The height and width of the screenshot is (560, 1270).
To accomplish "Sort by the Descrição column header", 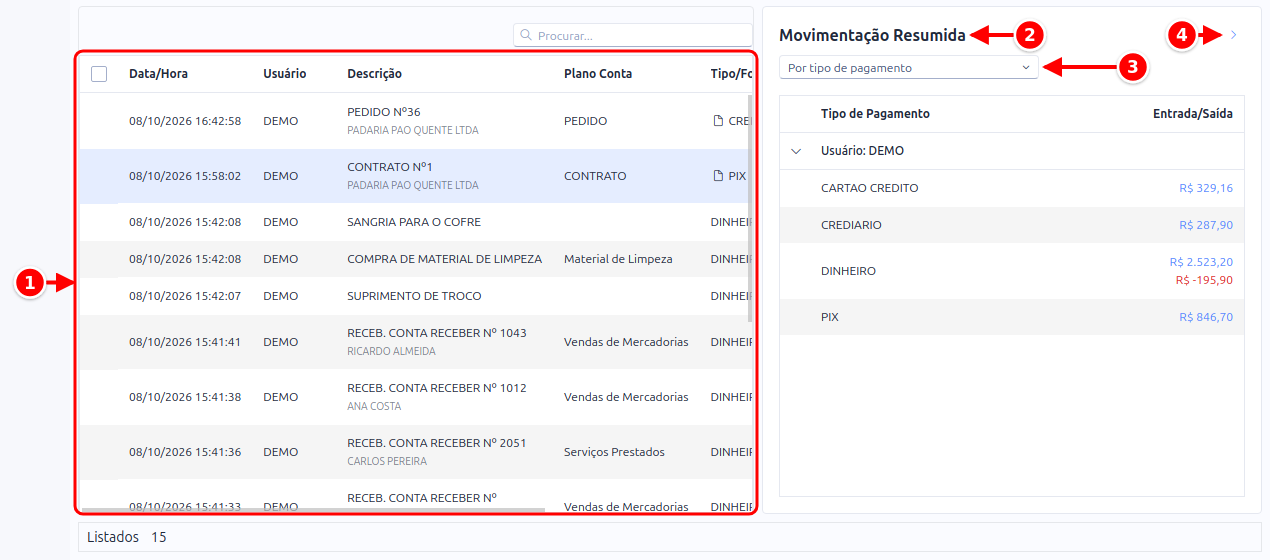I will [374, 73].
